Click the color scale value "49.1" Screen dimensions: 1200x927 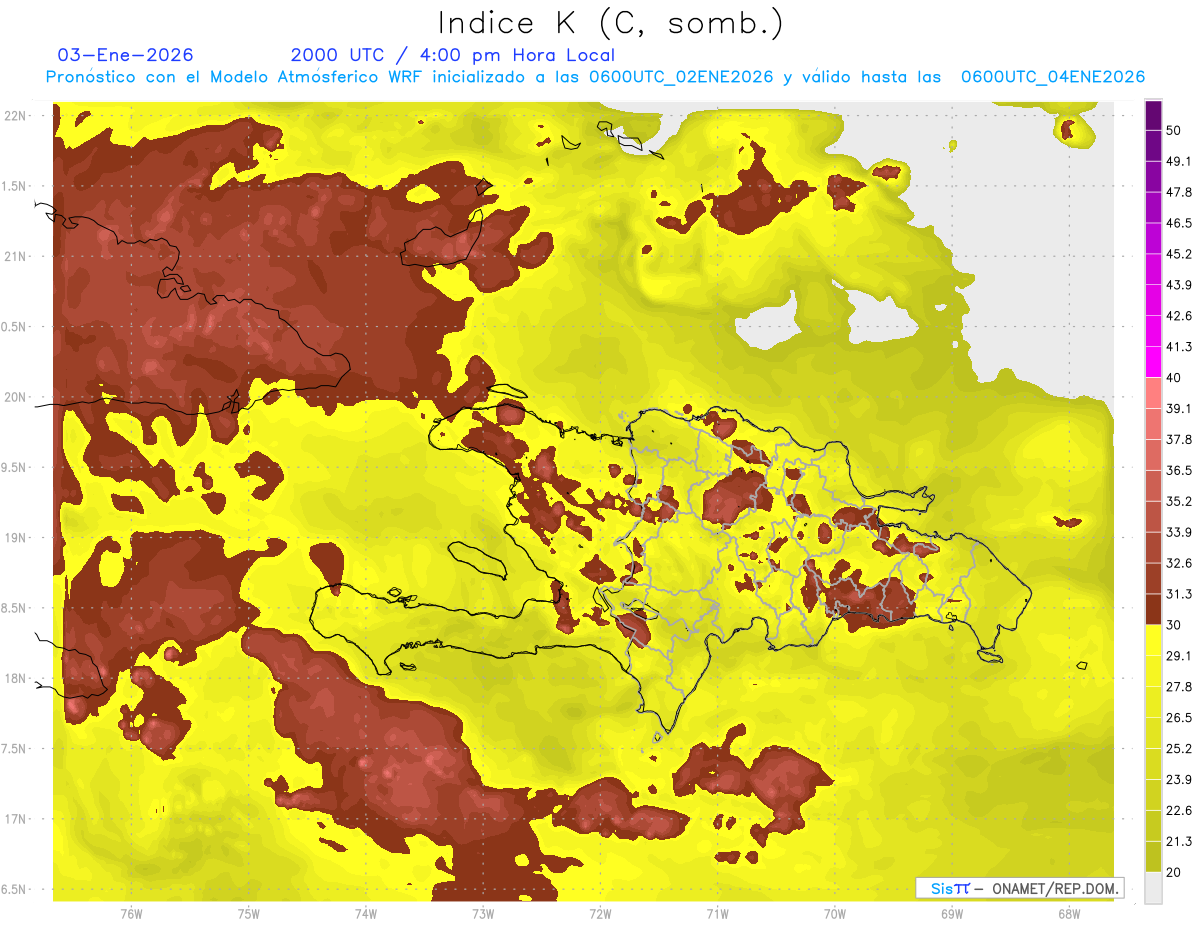(x=1179, y=161)
